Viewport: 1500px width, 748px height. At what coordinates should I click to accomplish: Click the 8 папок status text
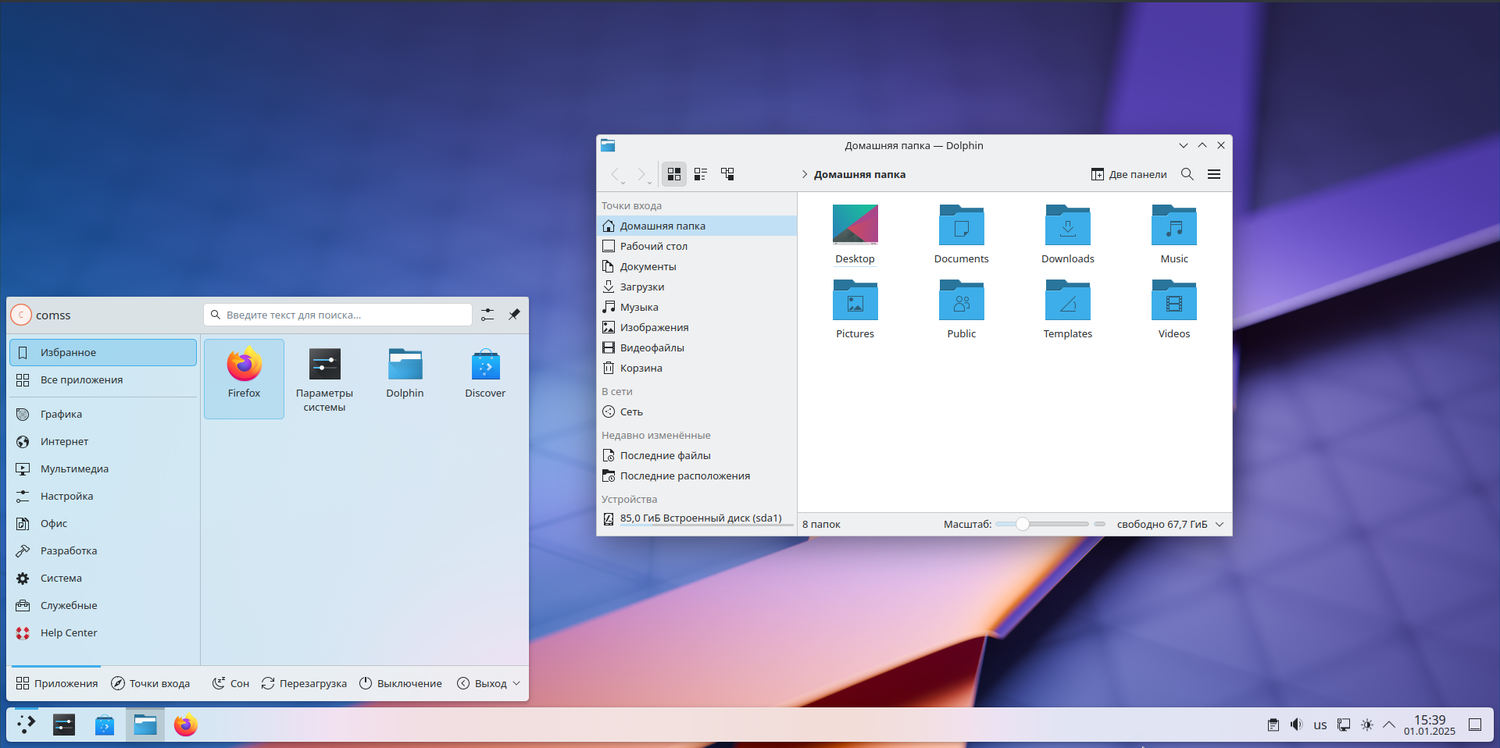[x=821, y=524]
